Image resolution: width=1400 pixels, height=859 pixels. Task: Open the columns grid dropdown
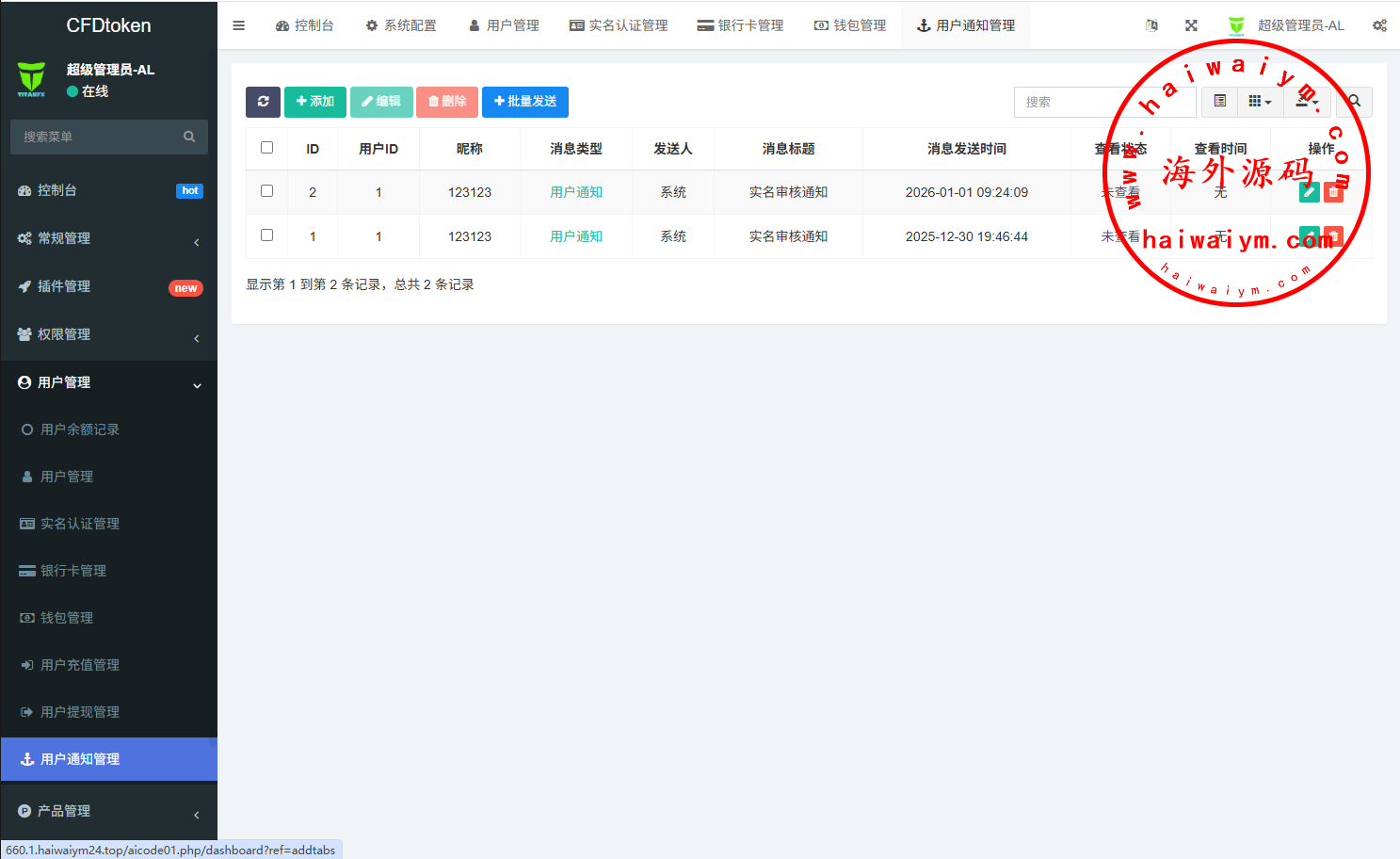point(1260,102)
